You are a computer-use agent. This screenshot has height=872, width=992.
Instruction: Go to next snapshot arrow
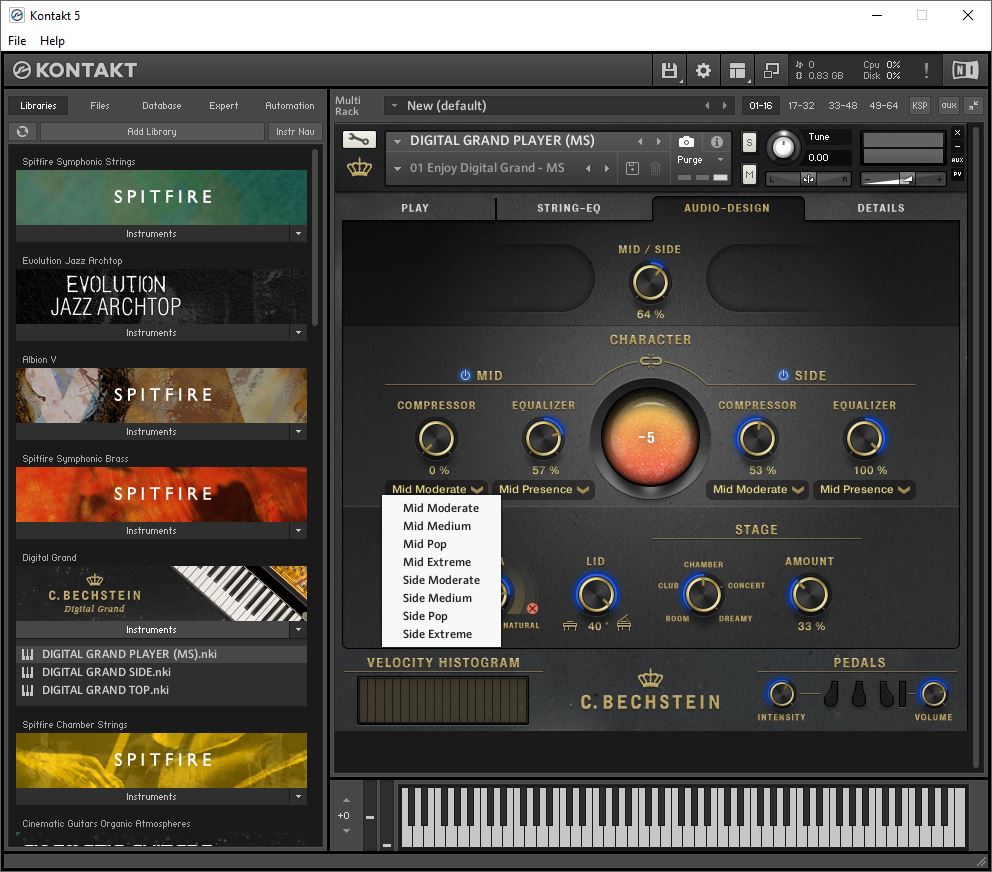[607, 168]
